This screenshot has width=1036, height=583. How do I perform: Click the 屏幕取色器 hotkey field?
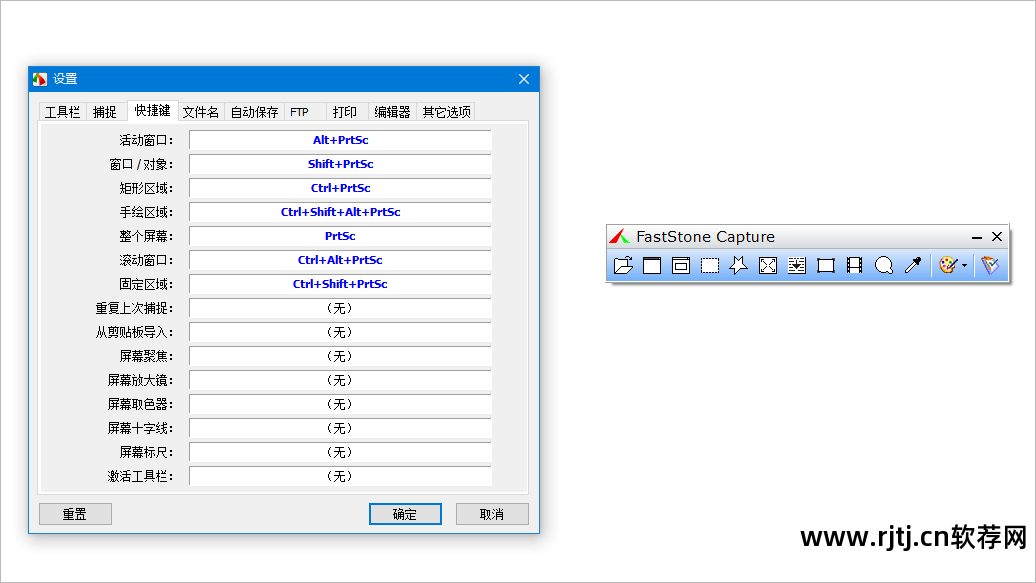[340, 404]
